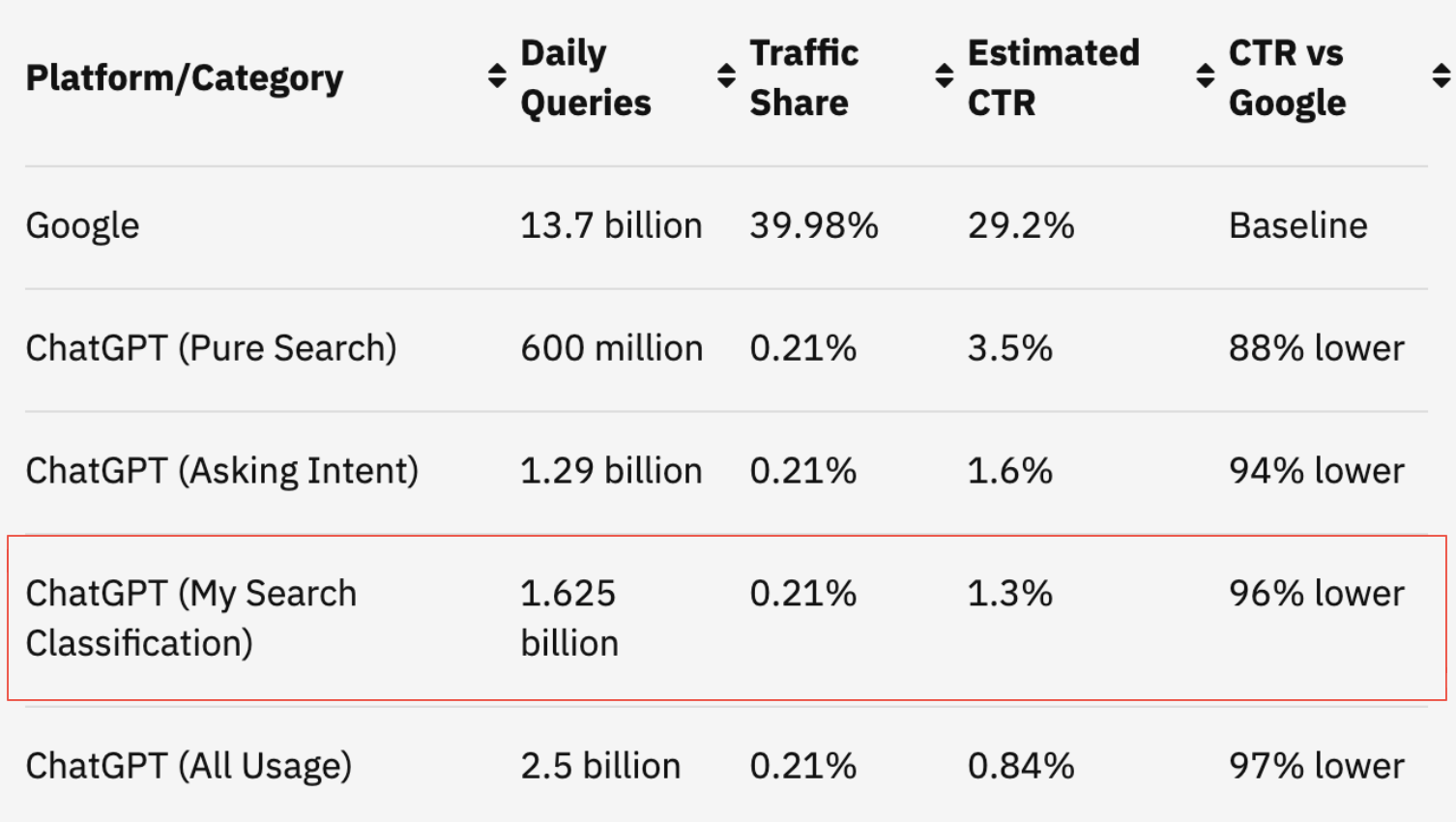Screen dimensions: 1456x822
Task: Click the sort arrows beside Platform/Category
Action: [x=497, y=76]
